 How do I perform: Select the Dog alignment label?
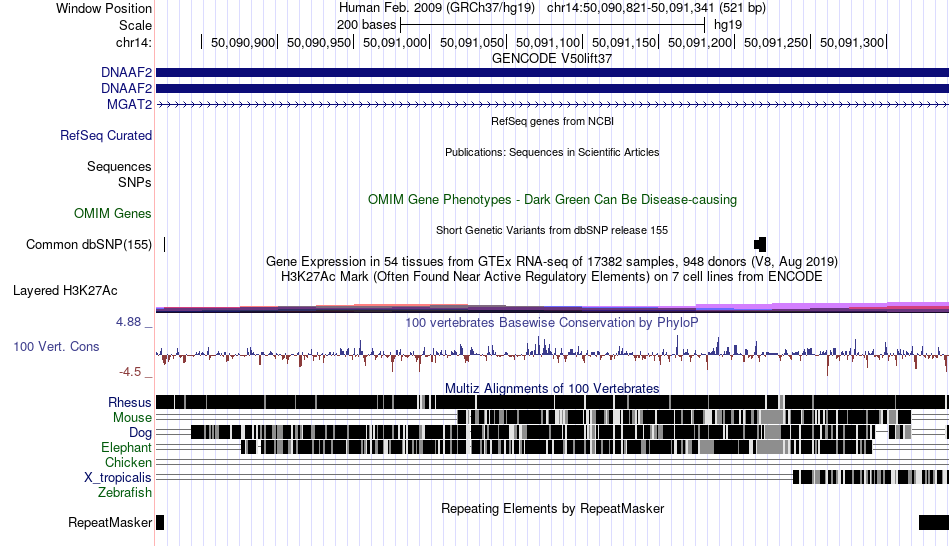coord(140,433)
